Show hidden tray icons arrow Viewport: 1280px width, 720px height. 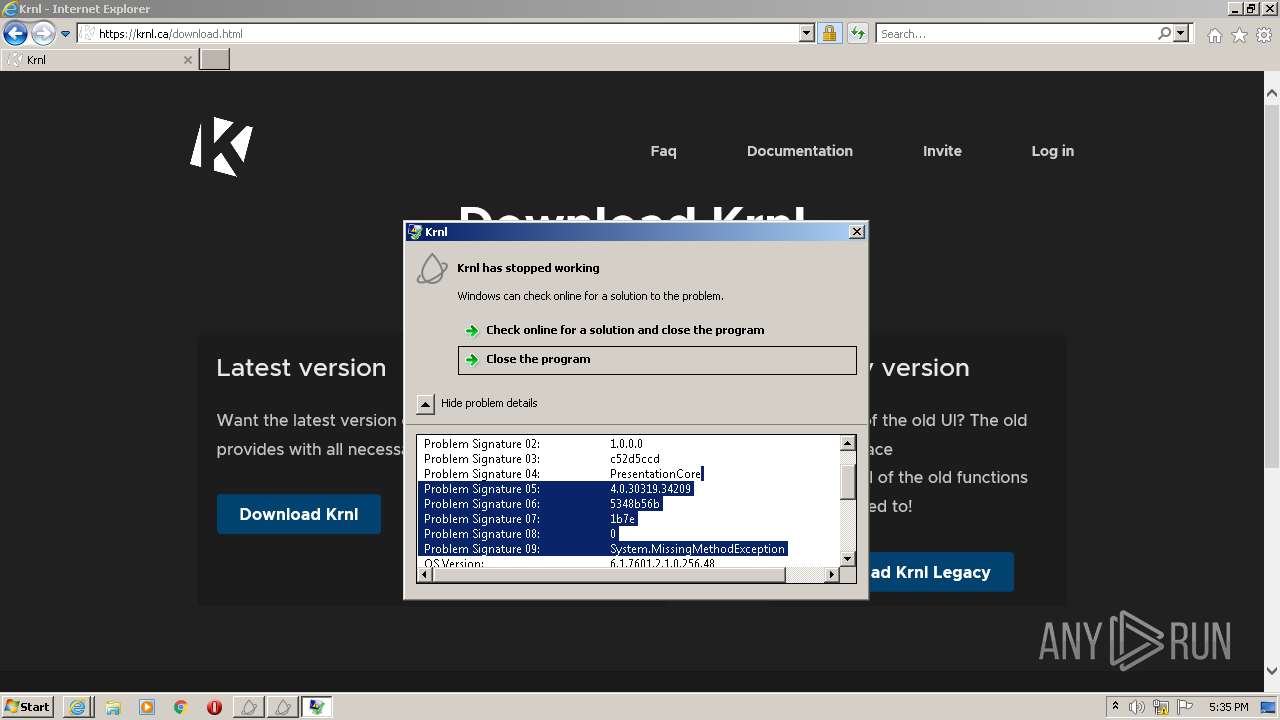pos(1115,707)
